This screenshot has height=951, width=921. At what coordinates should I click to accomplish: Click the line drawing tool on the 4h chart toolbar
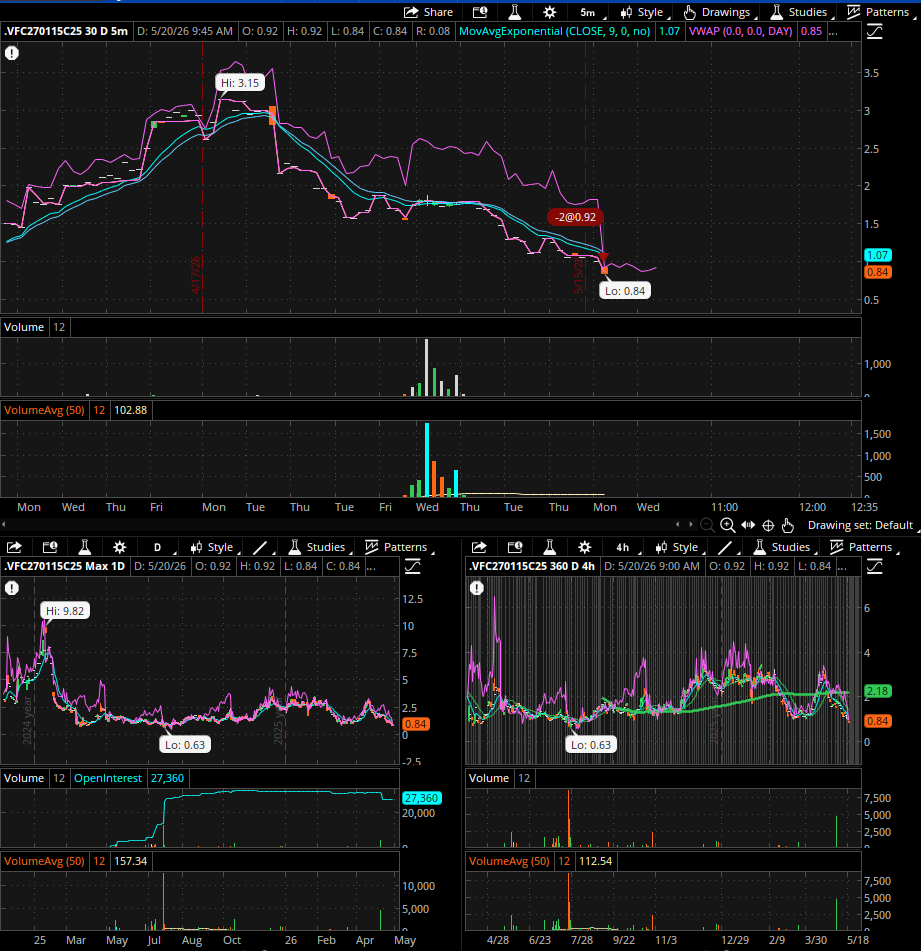725,547
